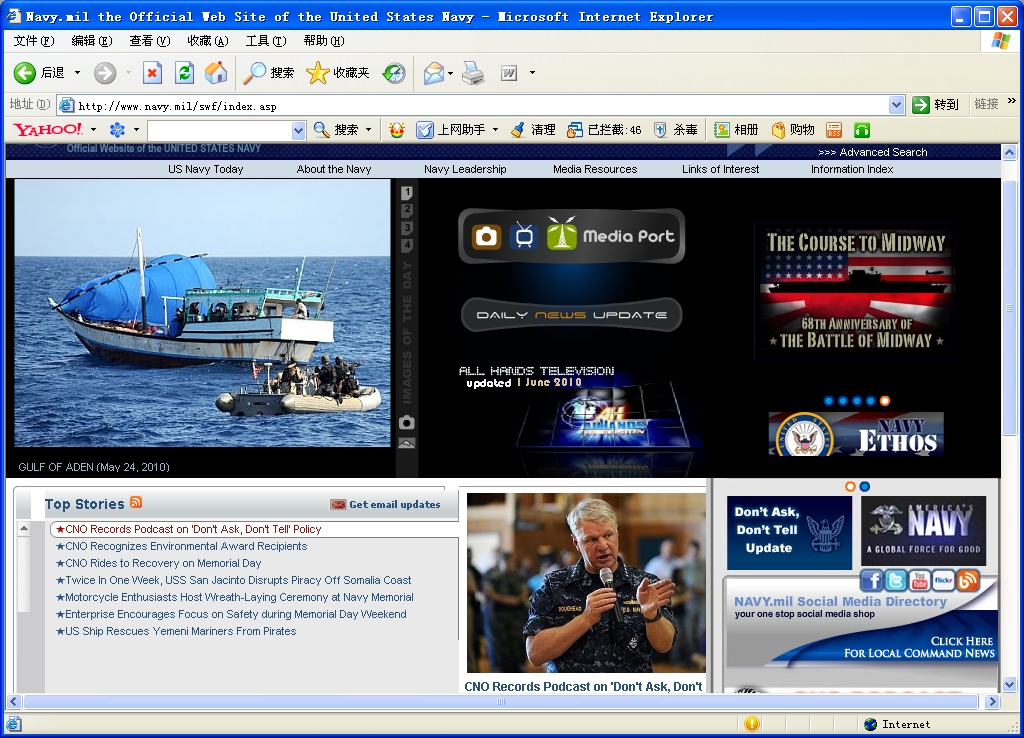
Task: Show image 3 of Images of the Day
Action: click(407, 228)
